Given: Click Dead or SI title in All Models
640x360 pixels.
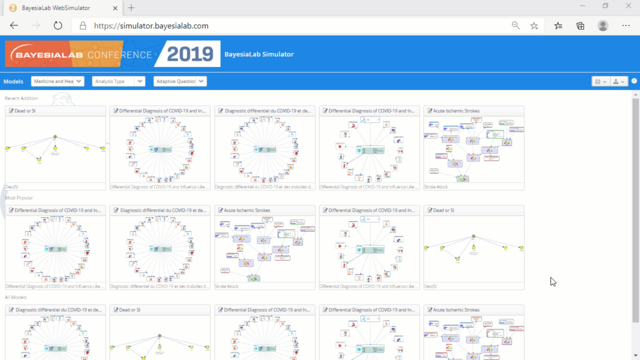Looking at the screenshot, I should [130, 310].
